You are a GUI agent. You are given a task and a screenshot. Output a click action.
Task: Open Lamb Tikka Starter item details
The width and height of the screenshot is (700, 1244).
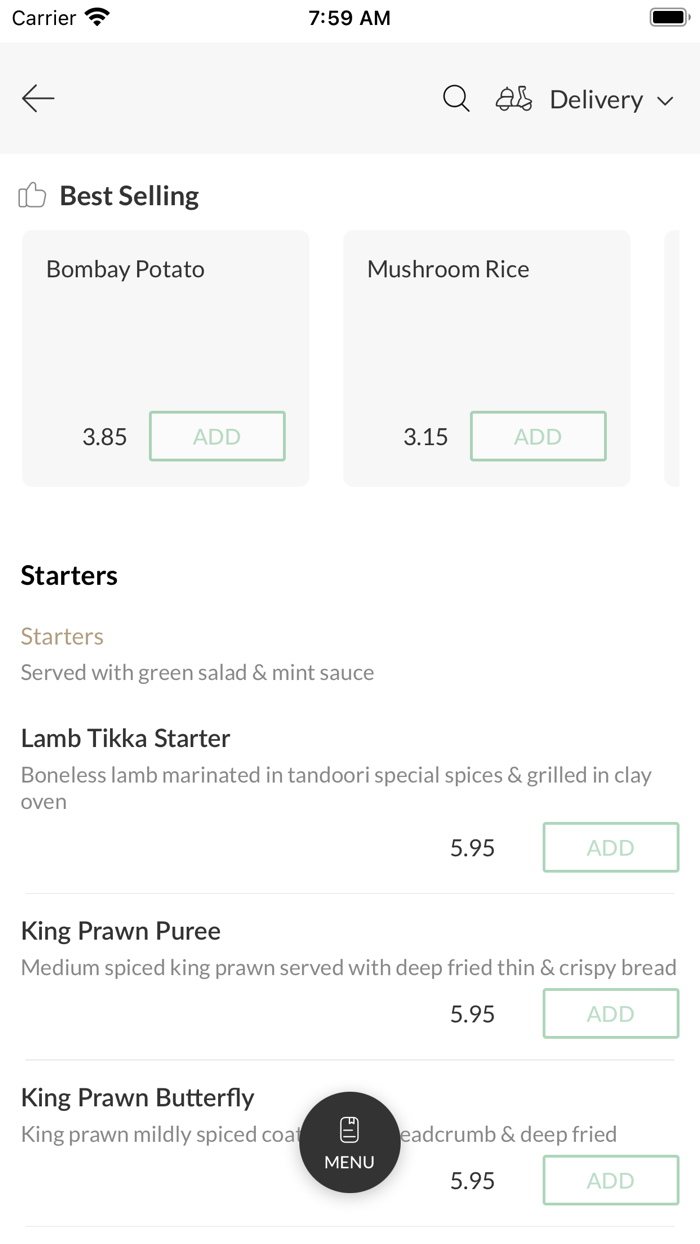click(x=126, y=738)
